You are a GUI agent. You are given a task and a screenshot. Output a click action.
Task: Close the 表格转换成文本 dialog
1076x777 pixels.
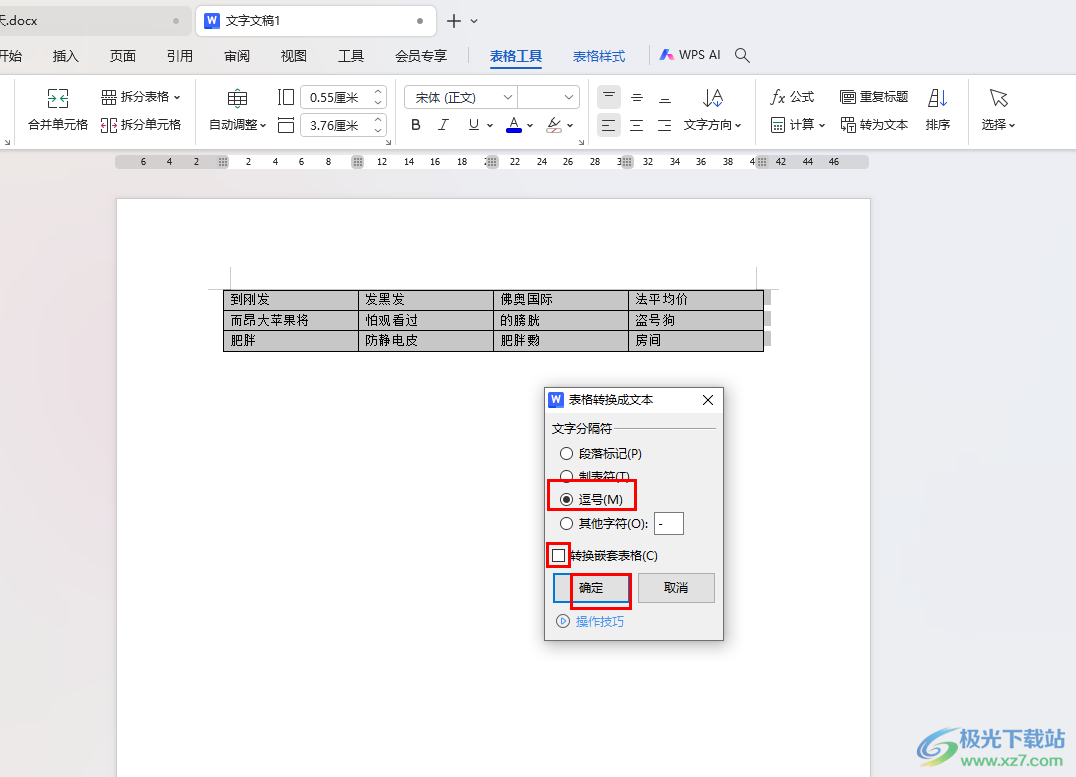click(708, 400)
